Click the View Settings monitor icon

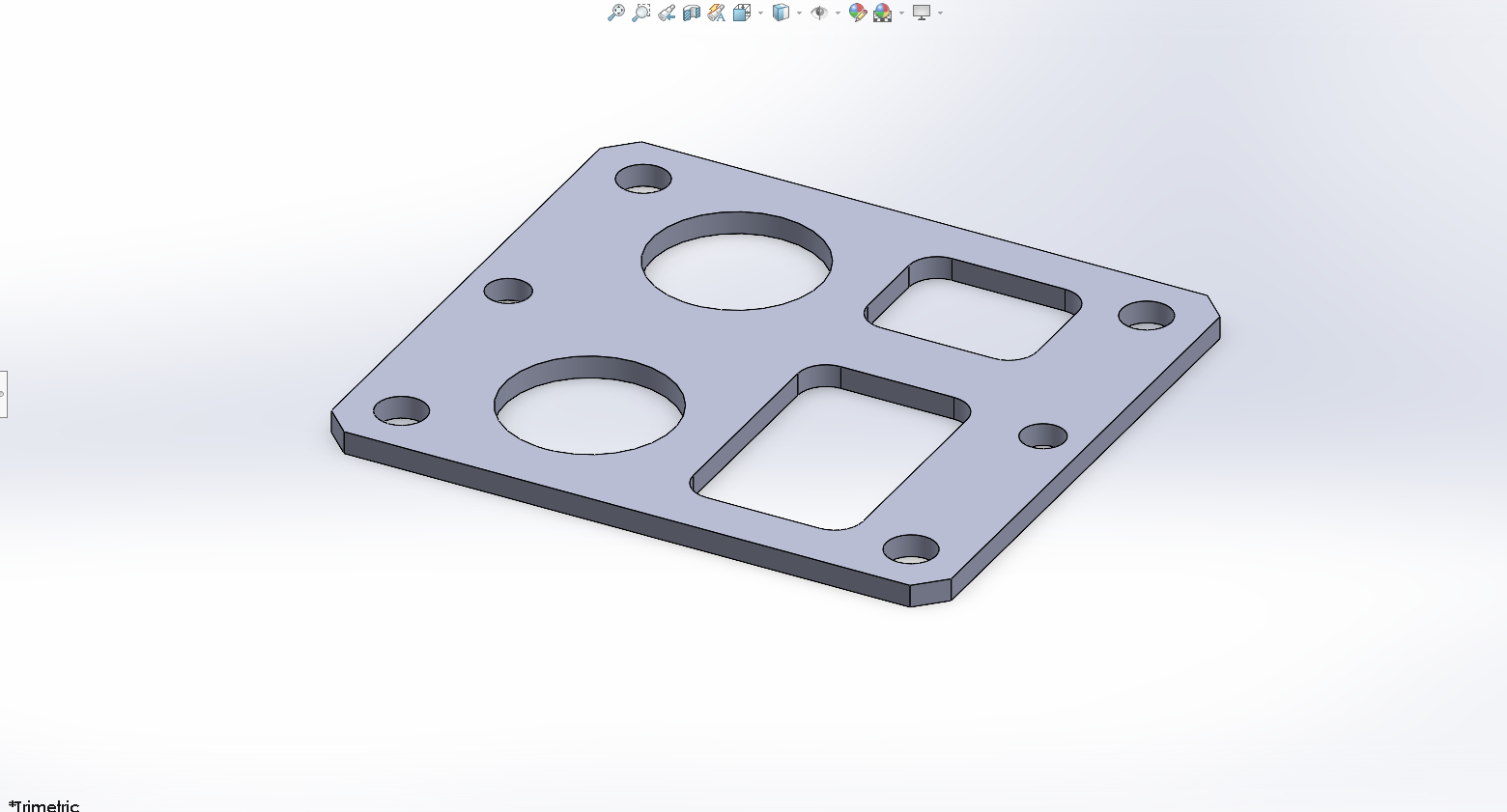point(922,13)
